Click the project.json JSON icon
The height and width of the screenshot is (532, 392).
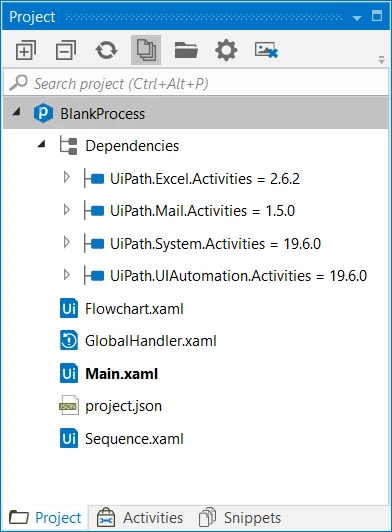pyautogui.click(x=69, y=405)
